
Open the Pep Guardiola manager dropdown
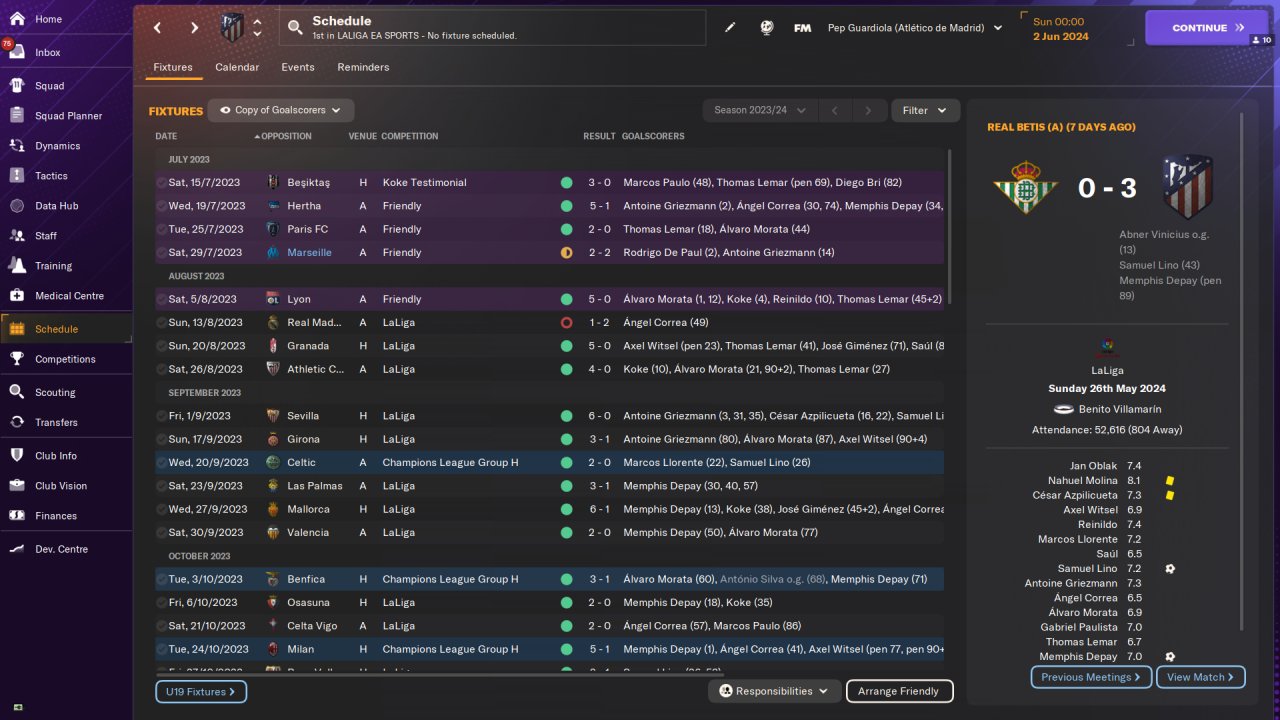point(914,28)
